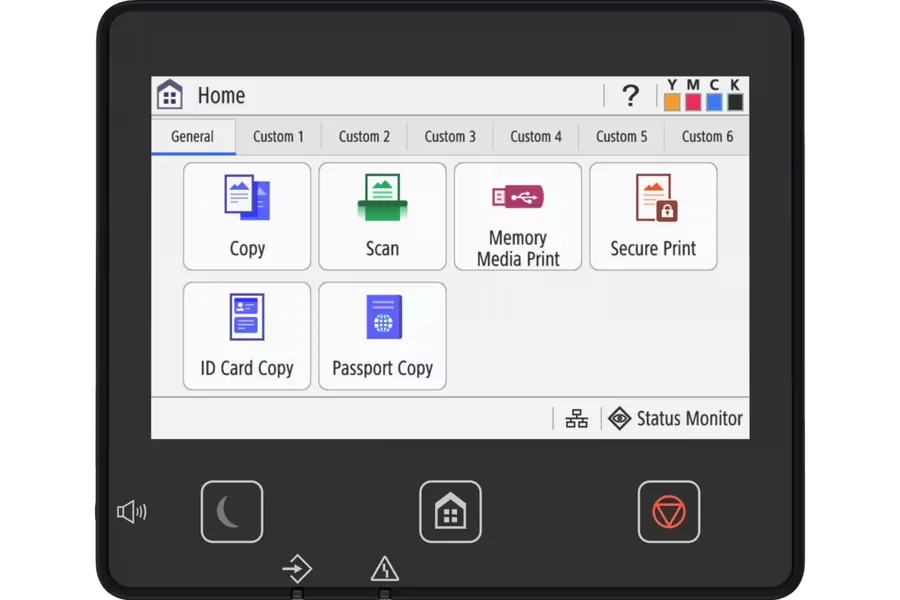The height and width of the screenshot is (600, 900).
Task: Select the Secure Print tile
Action: pos(653,217)
